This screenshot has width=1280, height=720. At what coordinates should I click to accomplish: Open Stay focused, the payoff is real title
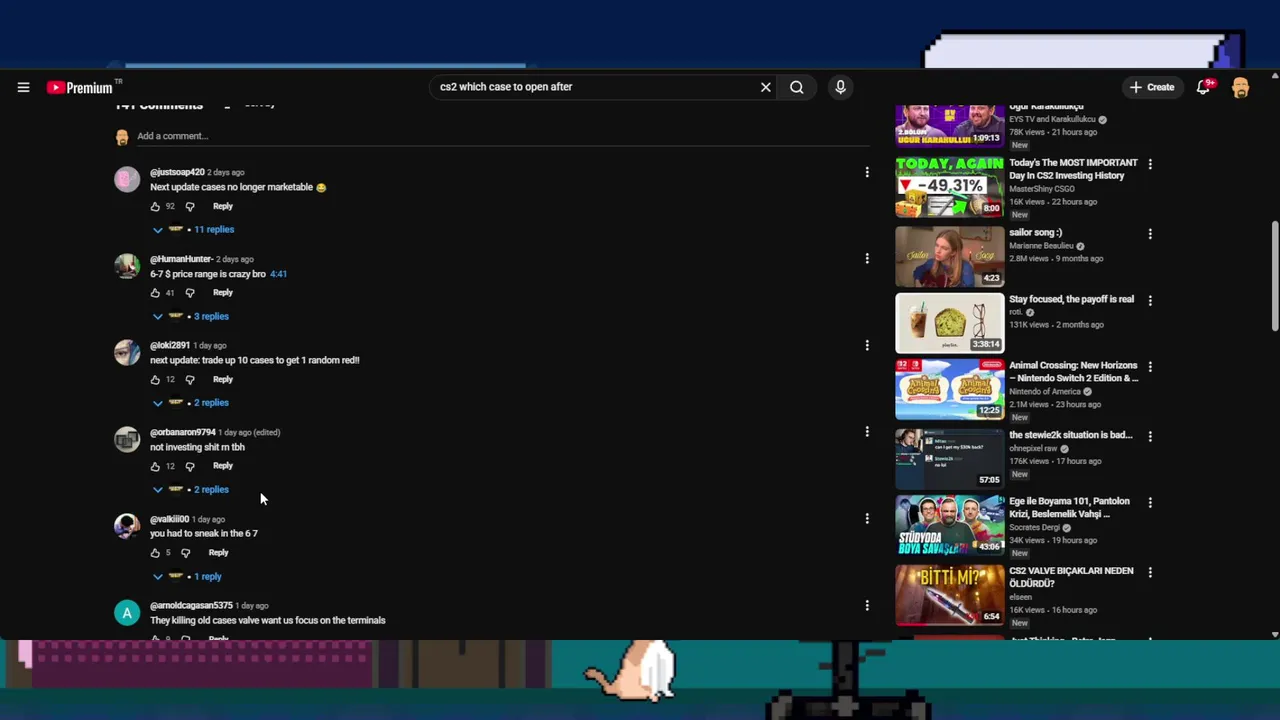pos(1071,299)
